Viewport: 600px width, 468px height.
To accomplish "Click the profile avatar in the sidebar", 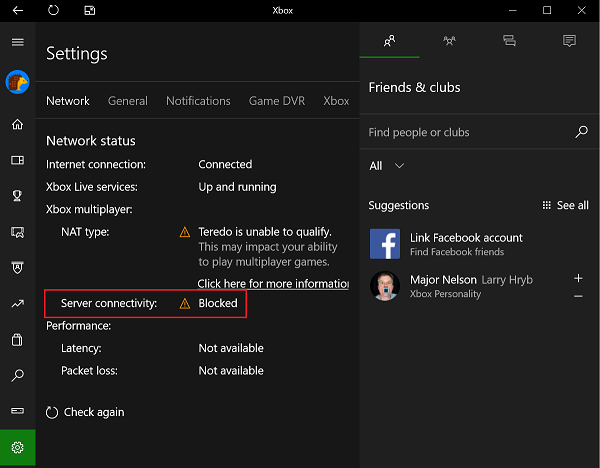I will (x=17, y=83).
